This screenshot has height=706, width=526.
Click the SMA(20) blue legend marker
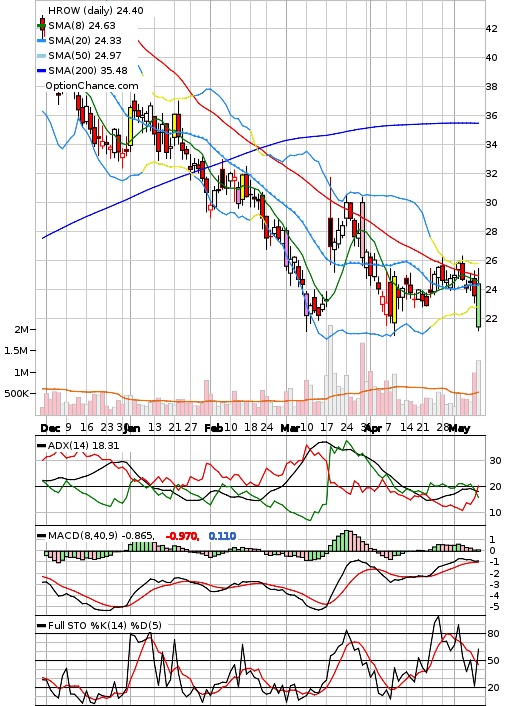pyautogui.click(x=41, y=41)
